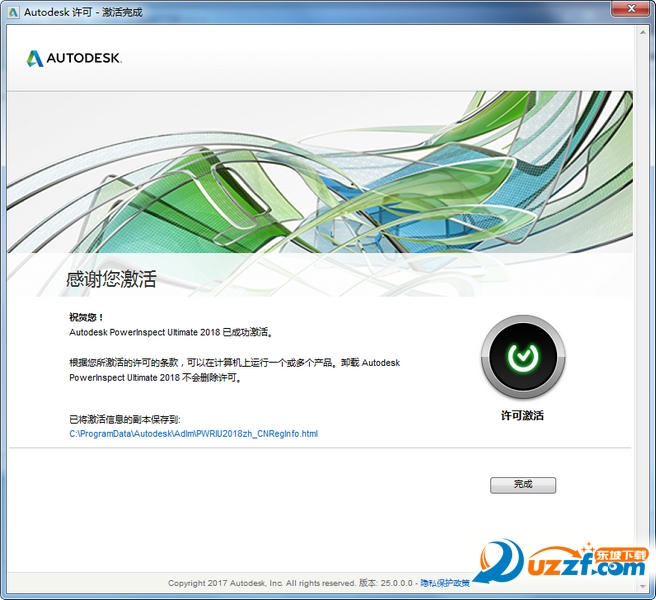Click the green license activated check icon

[x=523, y=357]
